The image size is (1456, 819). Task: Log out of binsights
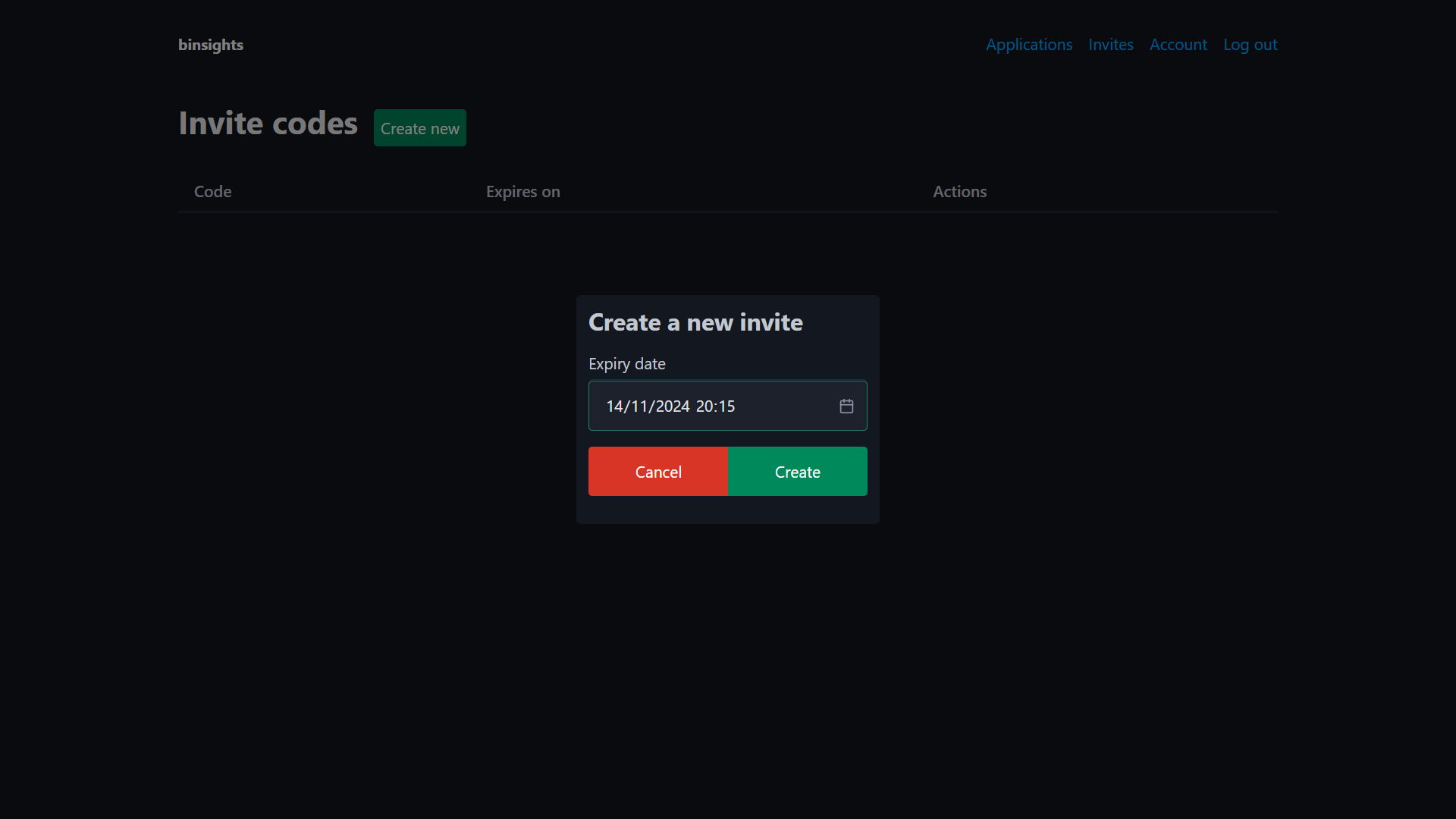pos(1250,45)
